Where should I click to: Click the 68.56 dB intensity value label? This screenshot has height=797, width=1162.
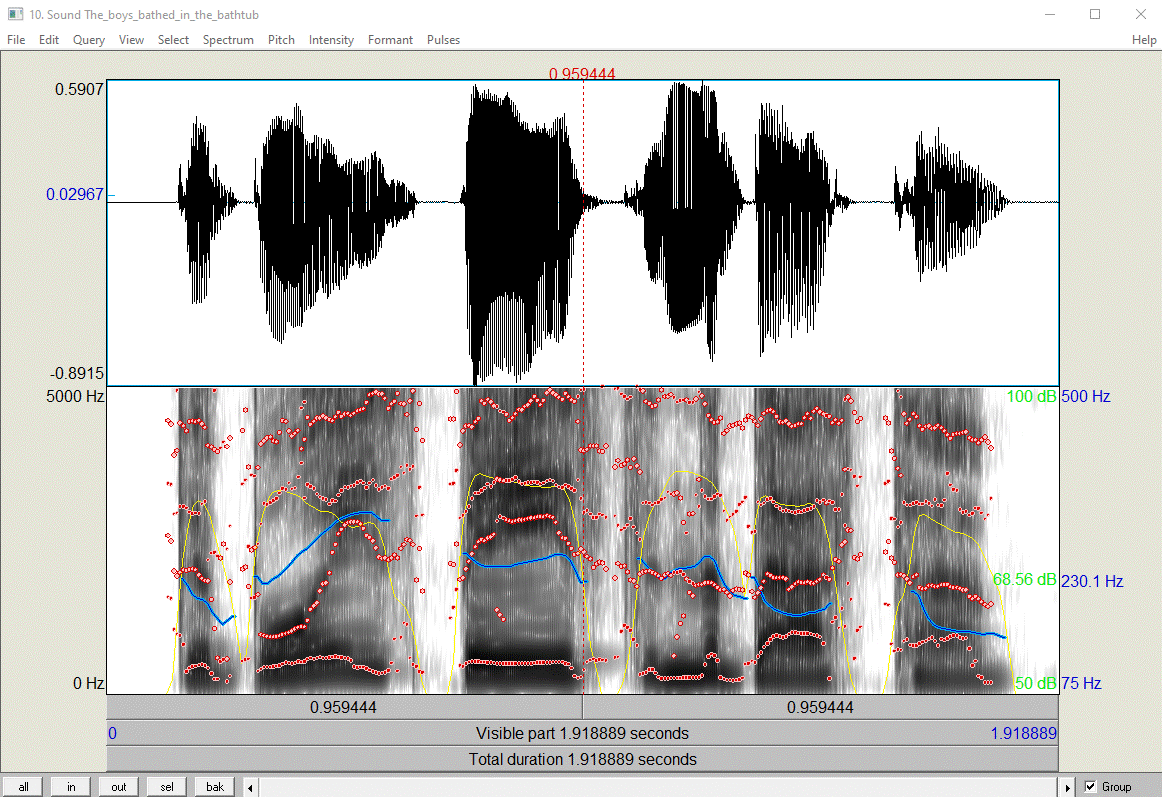click(1024, 579)
